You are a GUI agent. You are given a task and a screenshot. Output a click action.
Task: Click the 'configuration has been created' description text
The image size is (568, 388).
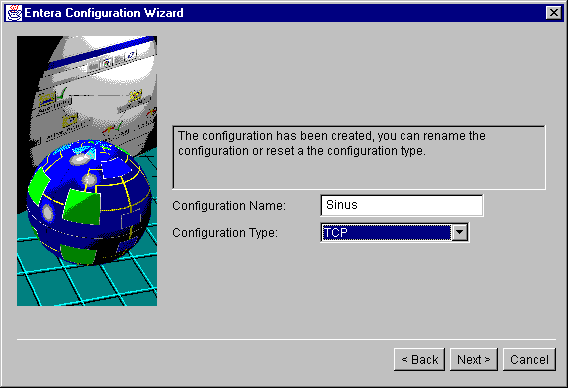(x=331, y=143)
